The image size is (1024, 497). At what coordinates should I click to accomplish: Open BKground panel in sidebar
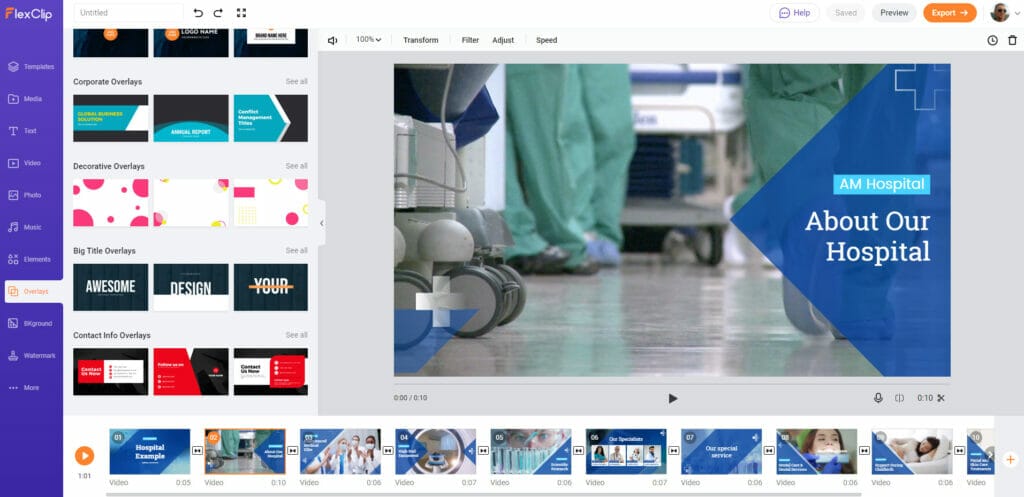point(31,323)
